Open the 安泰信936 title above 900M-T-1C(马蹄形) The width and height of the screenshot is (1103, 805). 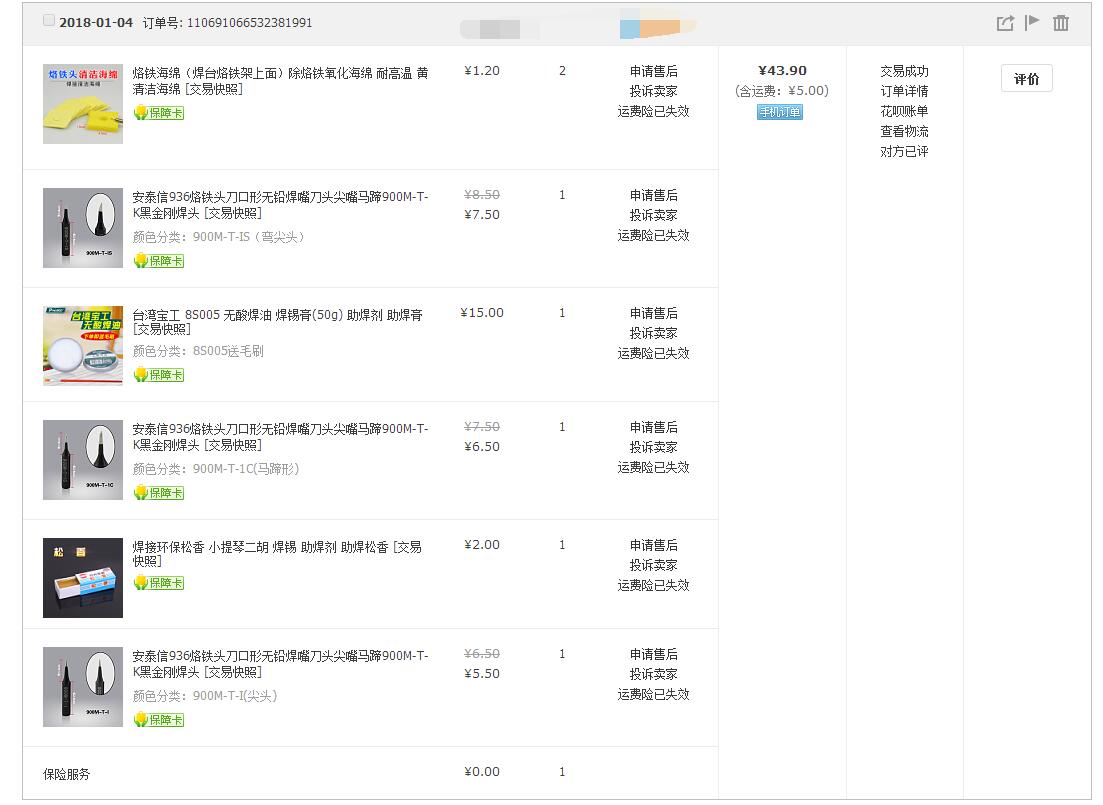coord(280,437)
